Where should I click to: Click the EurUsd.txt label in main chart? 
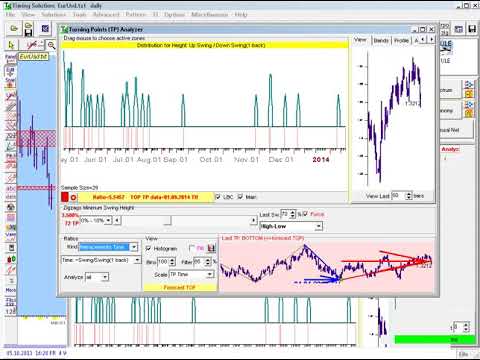point(33,57)
